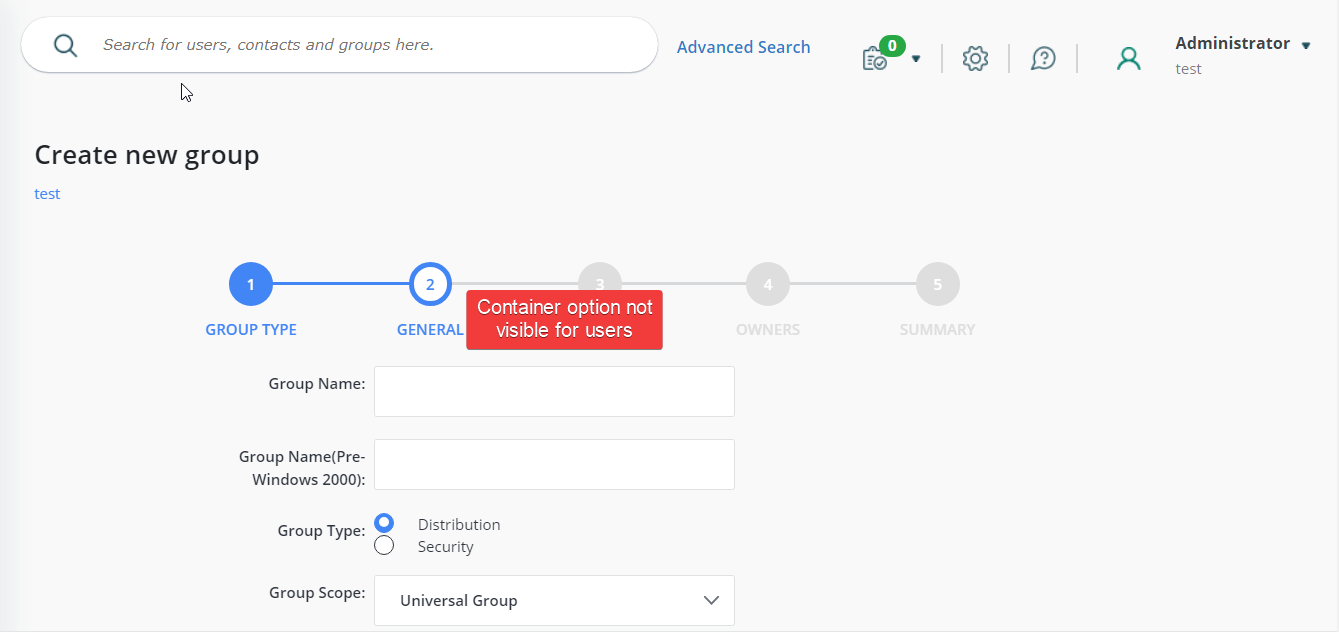The height and width of the screenshot is (632, 1339).
Task: Click inside the Group Name field
Action: tap(554, 391)
